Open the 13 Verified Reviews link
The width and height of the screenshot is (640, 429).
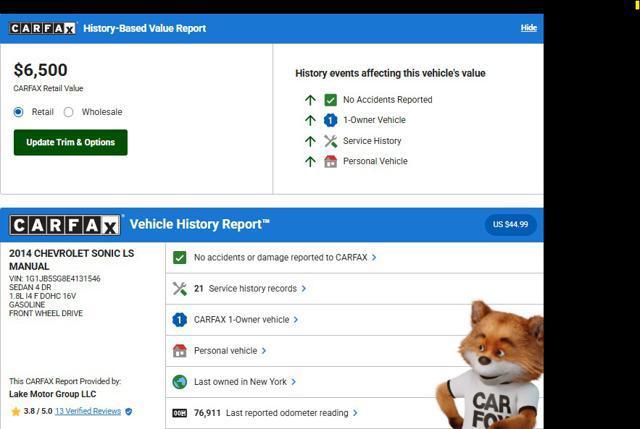[x=88, y=411]
